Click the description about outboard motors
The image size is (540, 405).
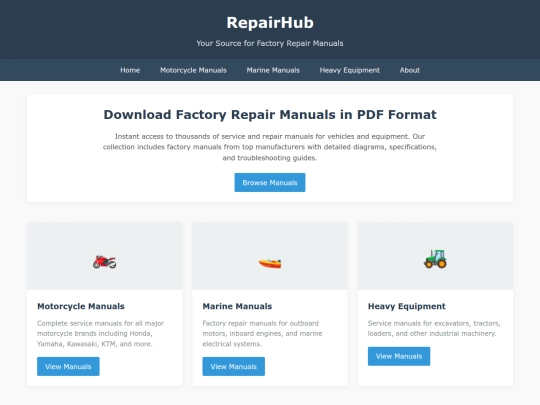262,333
